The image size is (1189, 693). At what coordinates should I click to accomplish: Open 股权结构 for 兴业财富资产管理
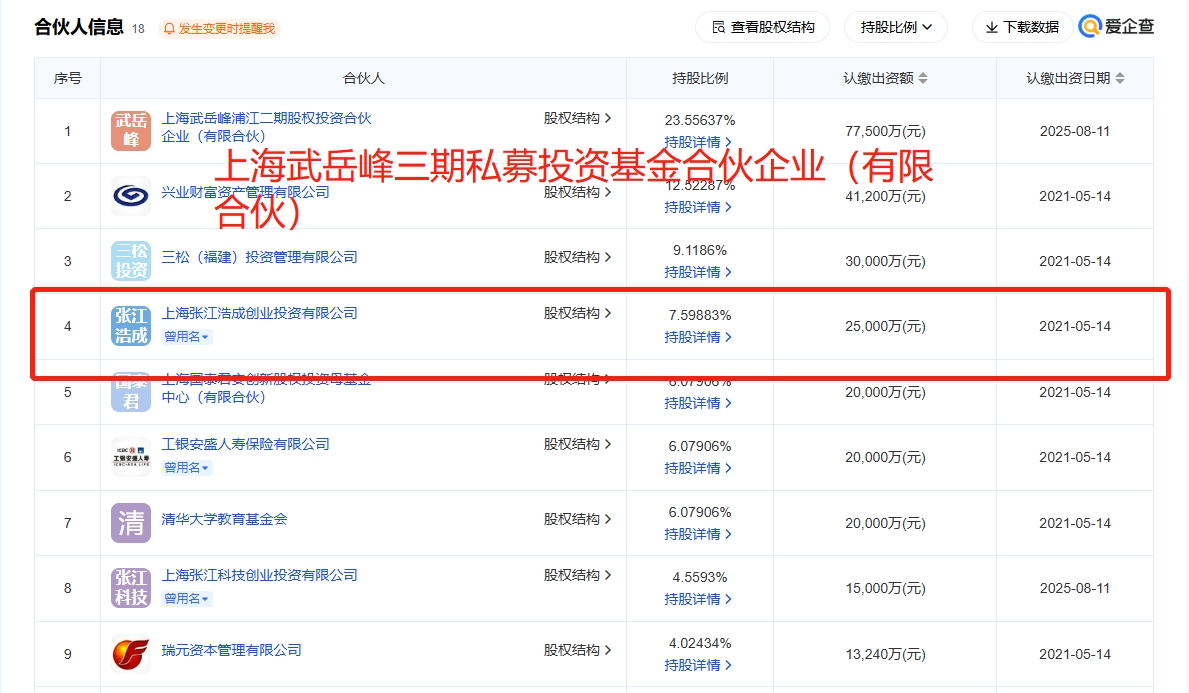[577, 193]
